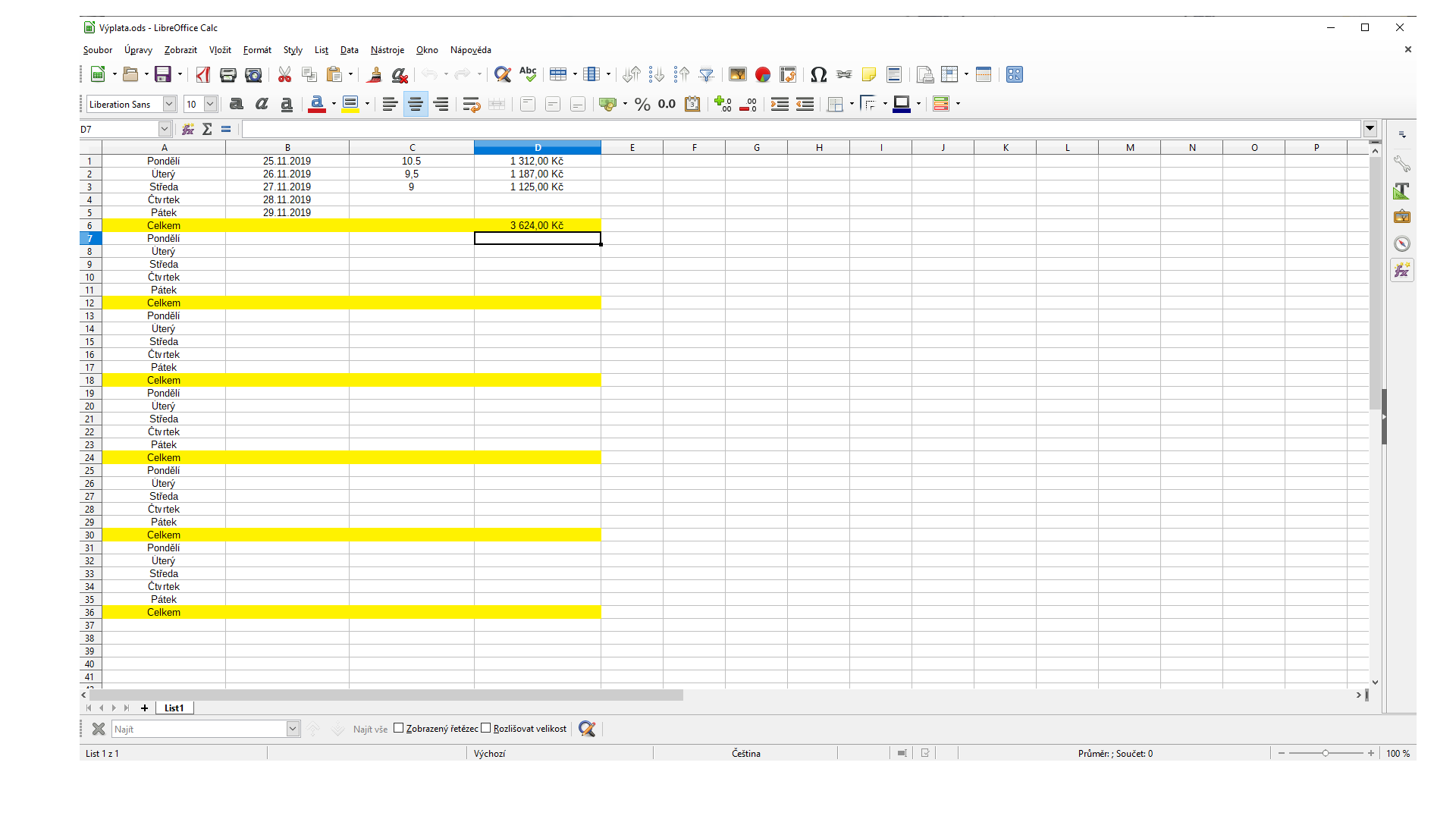Toggle center horizontal alignment
Viewport: 1456px width, 819px height.
point(415,104)
